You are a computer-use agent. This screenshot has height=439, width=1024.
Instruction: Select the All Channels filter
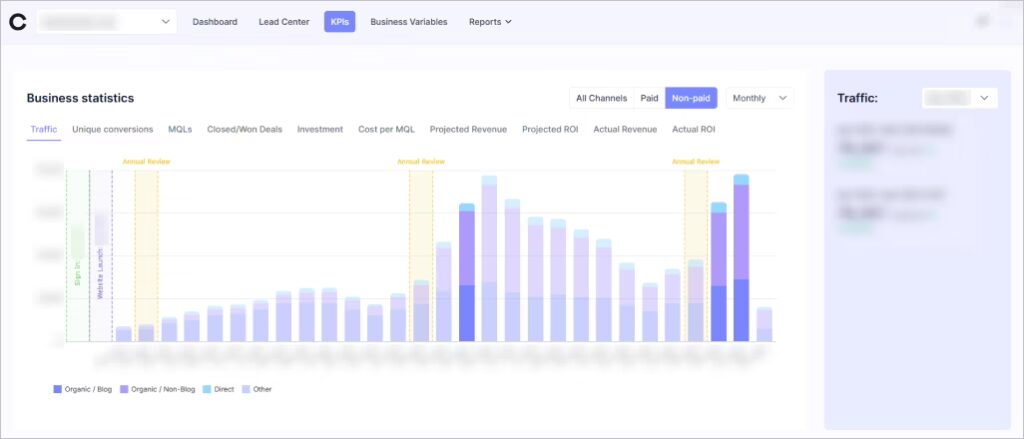[601, 98]
